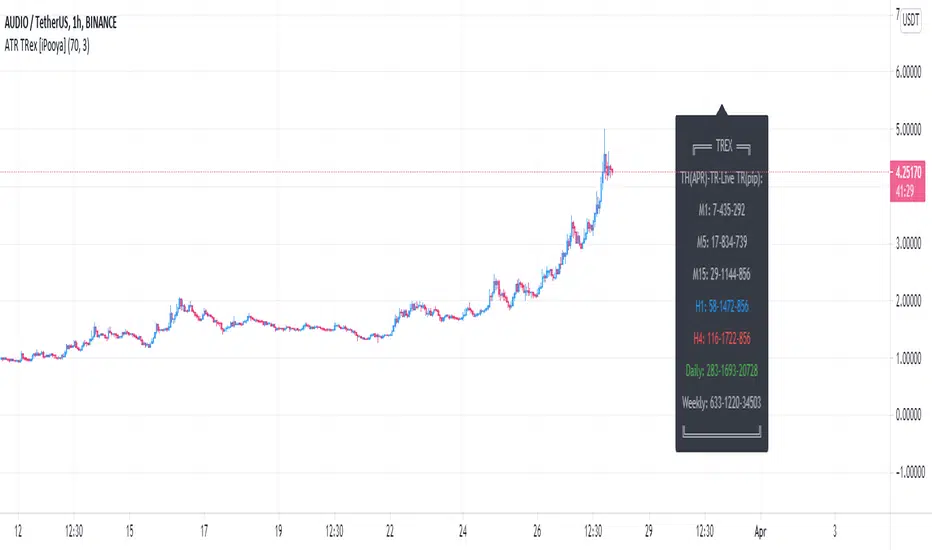Open the USDT currency selector
The height and width of the screenshot is (550, 932).
[x=911, y=19]
